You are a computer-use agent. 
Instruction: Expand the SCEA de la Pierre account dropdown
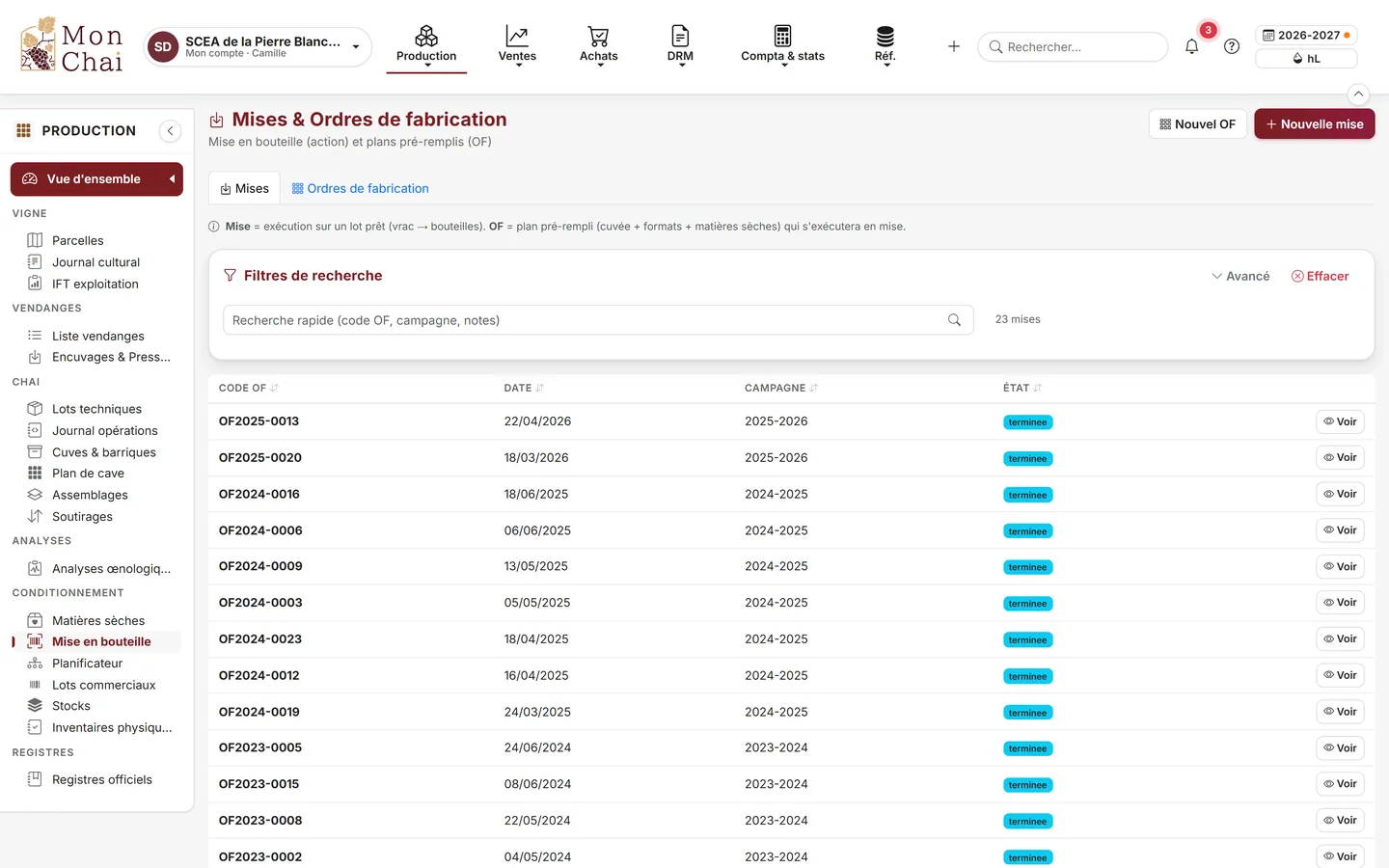pos(258,46)
